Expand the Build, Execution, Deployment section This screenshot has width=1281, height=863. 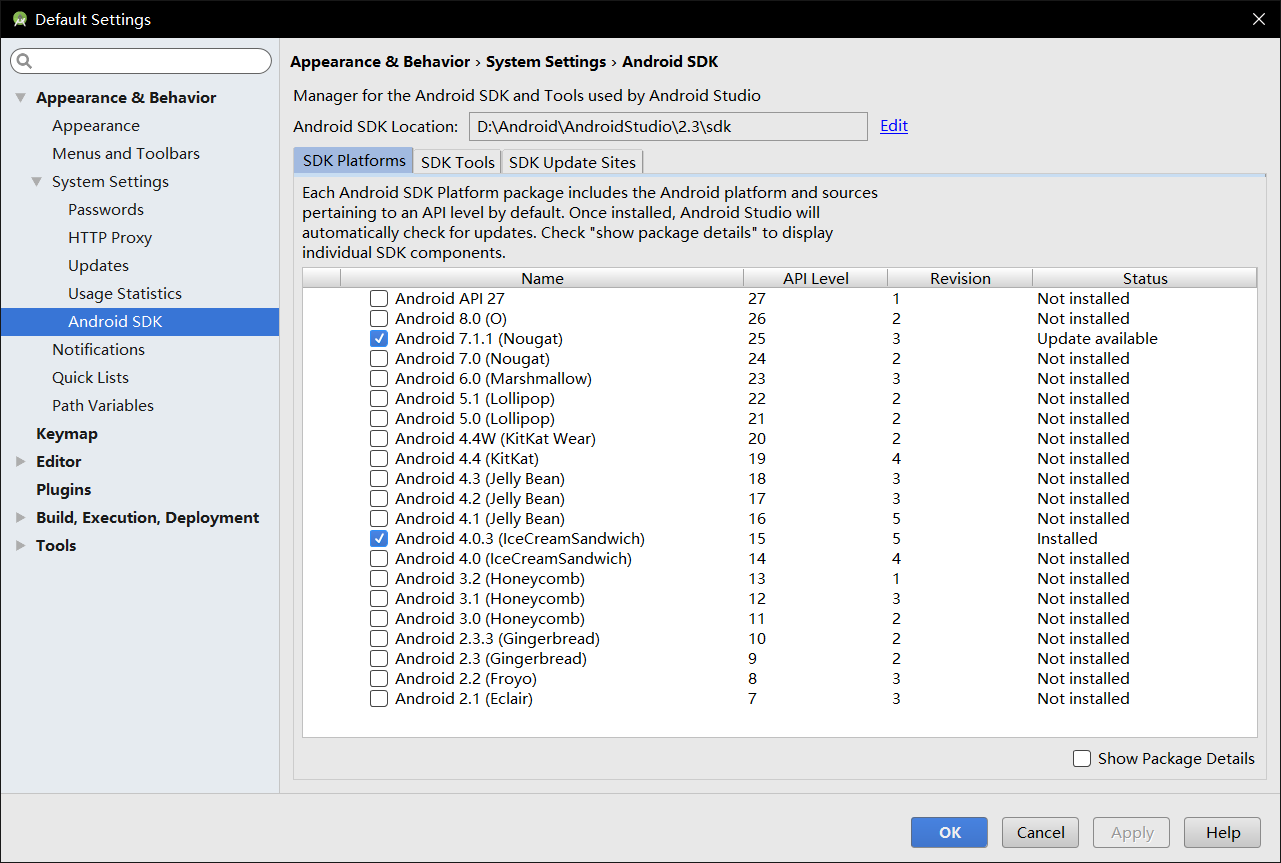tap(21, 518)
